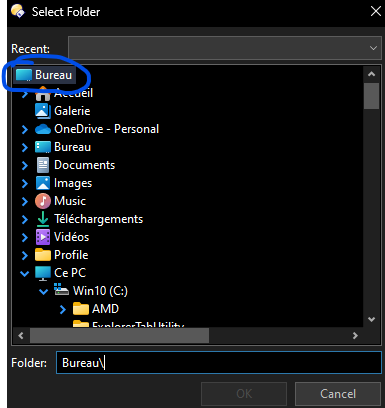The height and width of the screenshot is (408, 385).
Task: Click into the Folder path text field
Action: pos(219,363)
